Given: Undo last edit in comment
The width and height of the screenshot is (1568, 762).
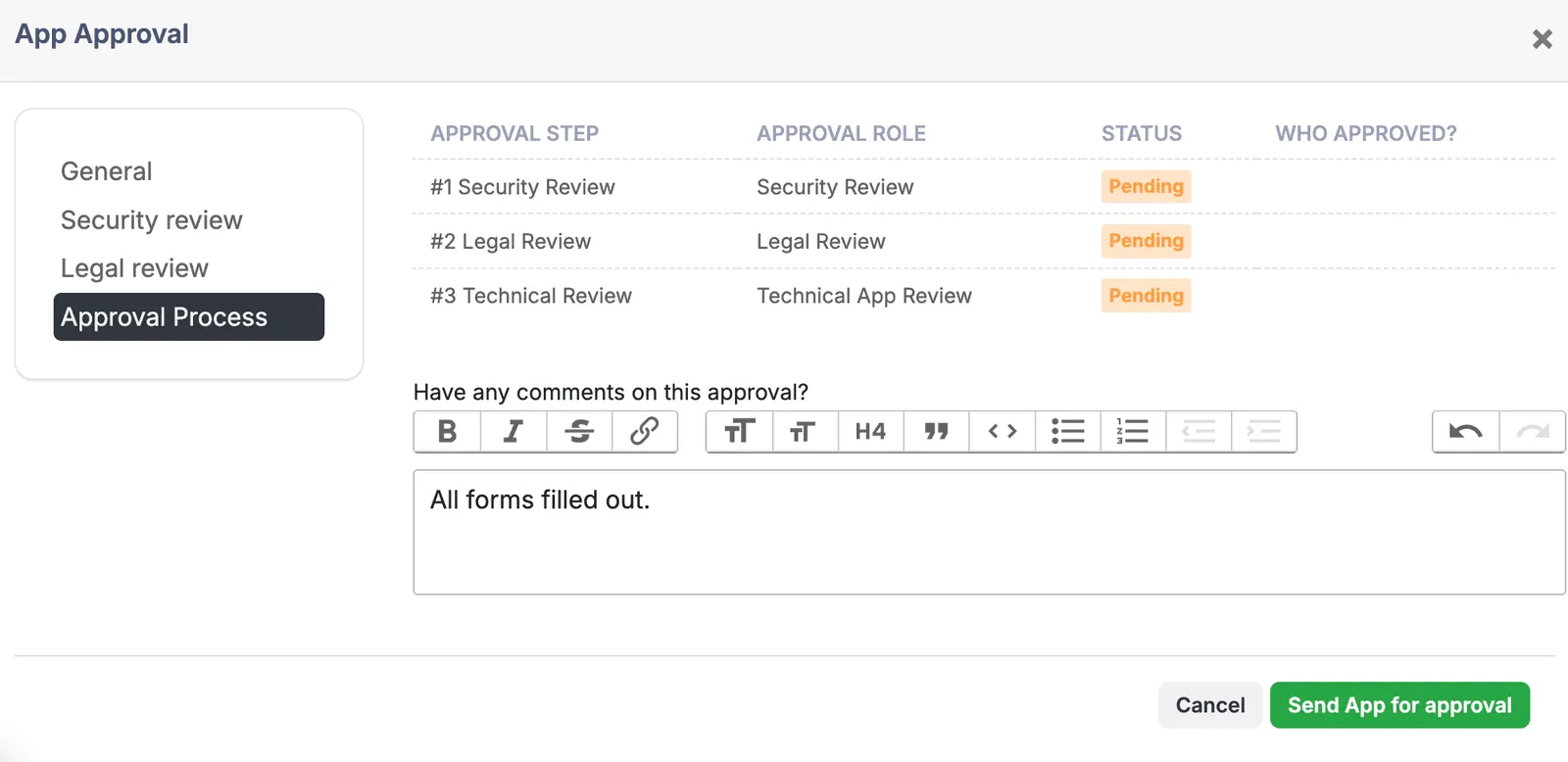Looking at the screenshot, I should [1466, 431].
